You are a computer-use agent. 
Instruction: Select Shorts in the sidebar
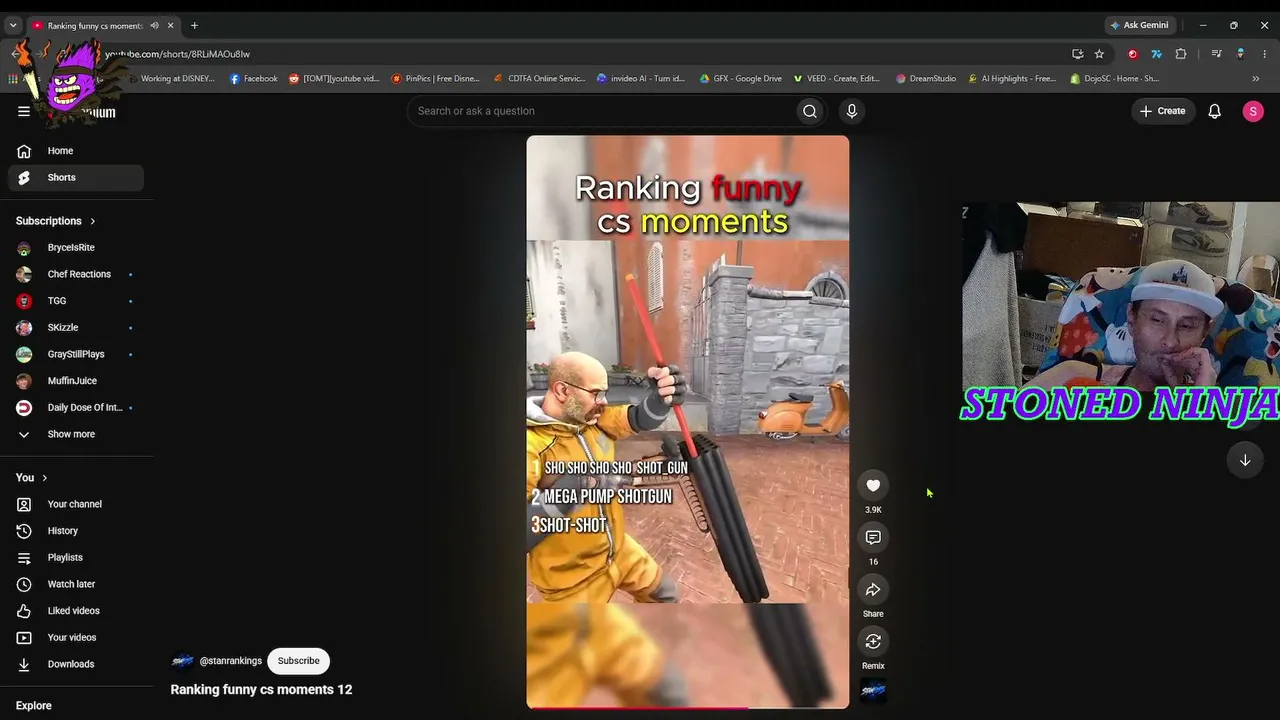[x=76, y=177]
